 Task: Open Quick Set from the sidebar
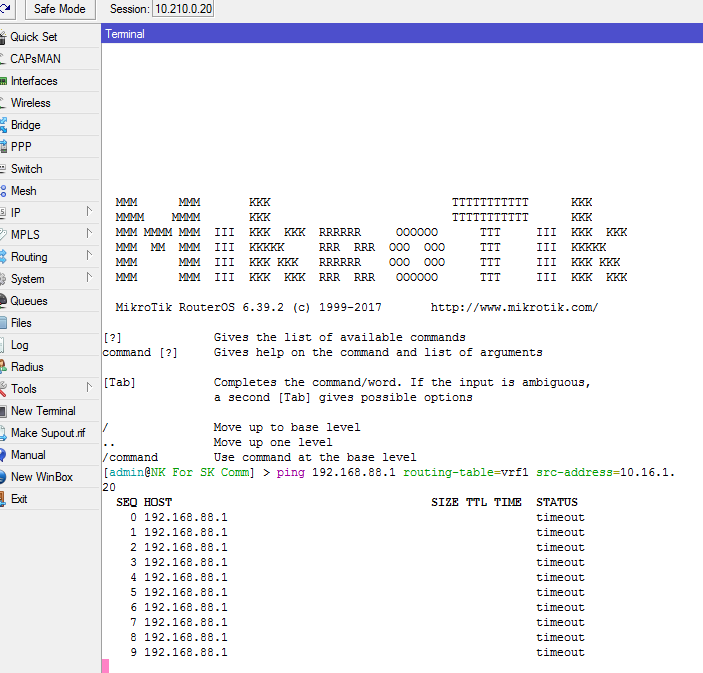point(49,37)
